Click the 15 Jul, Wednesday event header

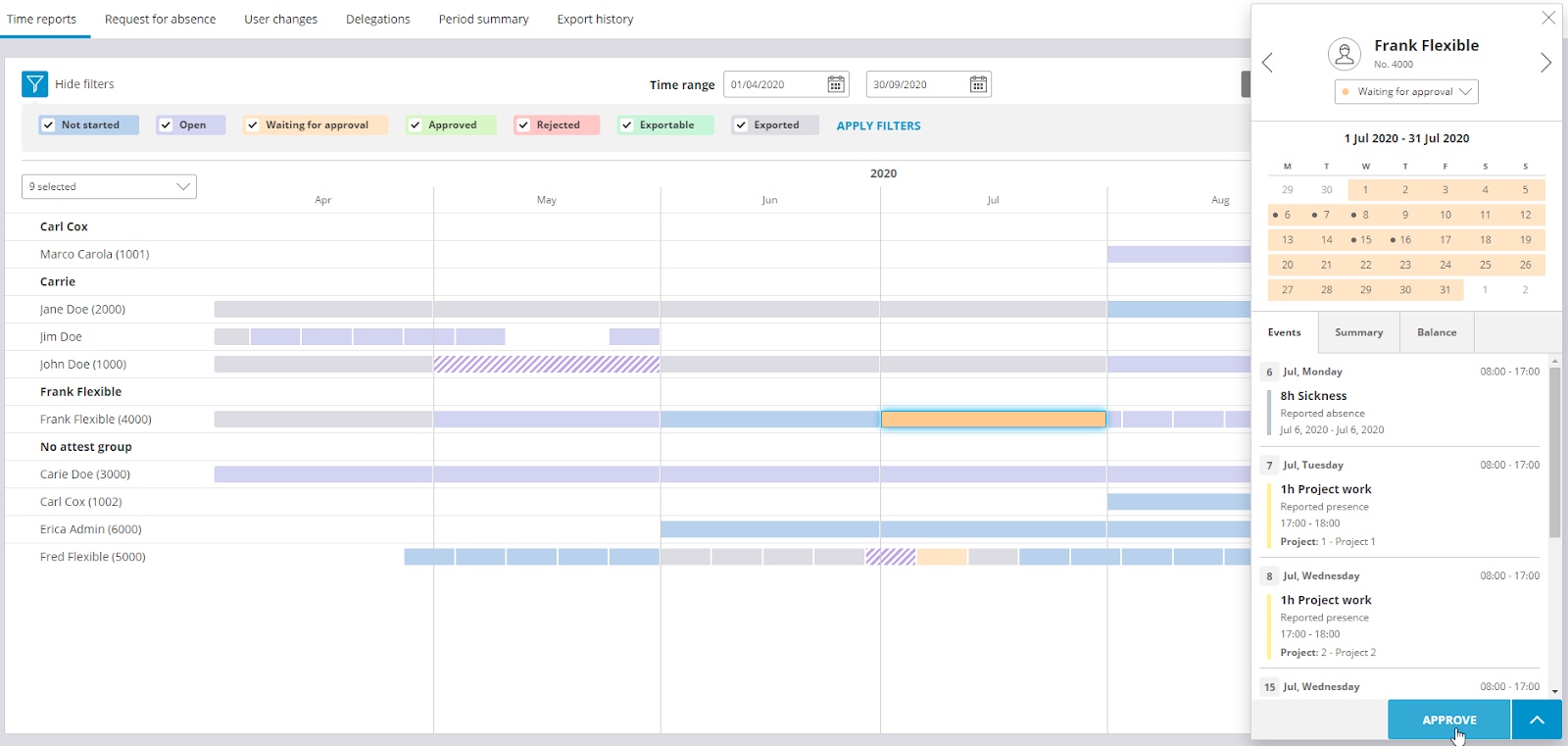tap(1400, 686)
